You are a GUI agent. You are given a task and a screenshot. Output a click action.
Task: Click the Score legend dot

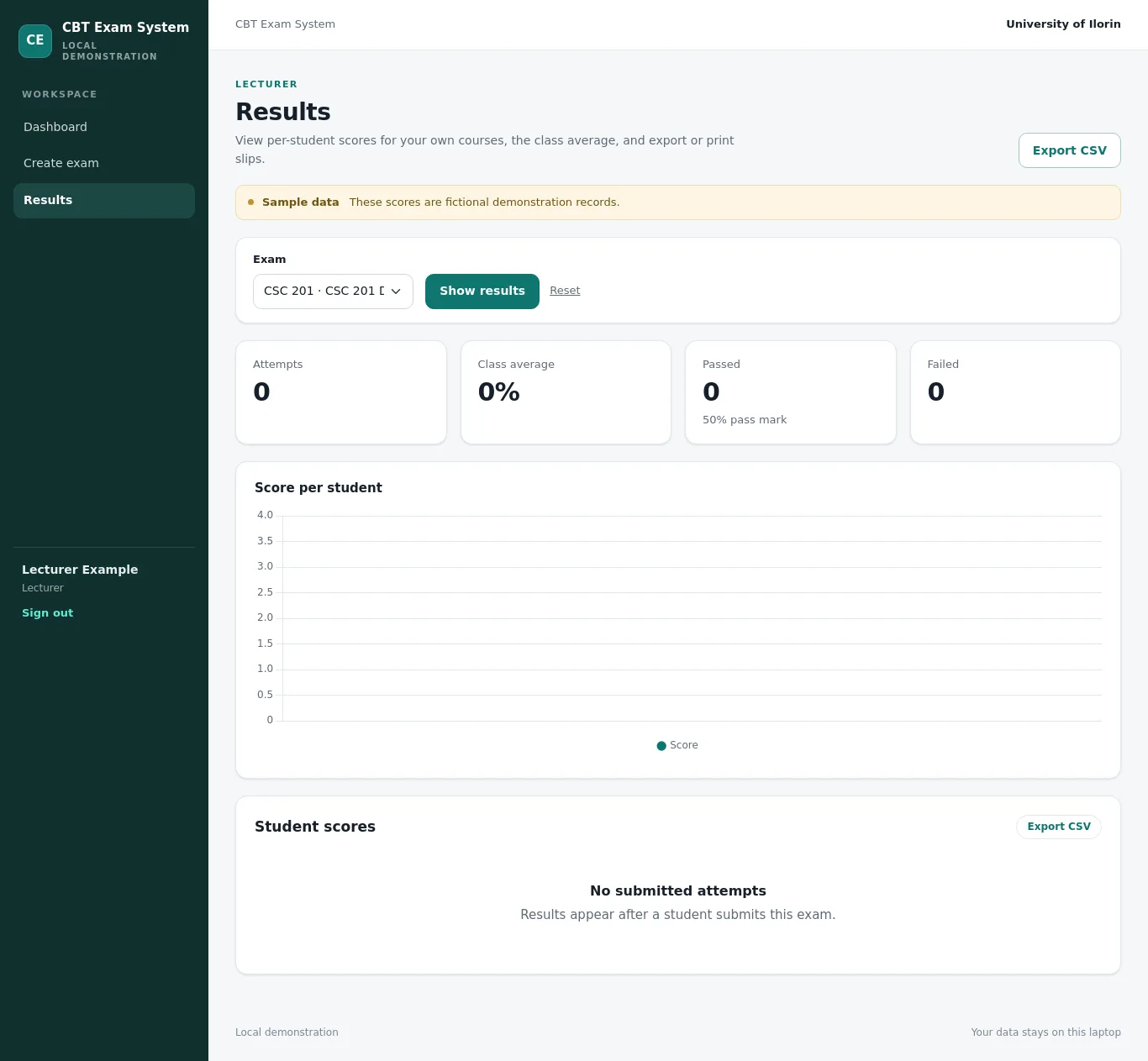coord(661,746)
